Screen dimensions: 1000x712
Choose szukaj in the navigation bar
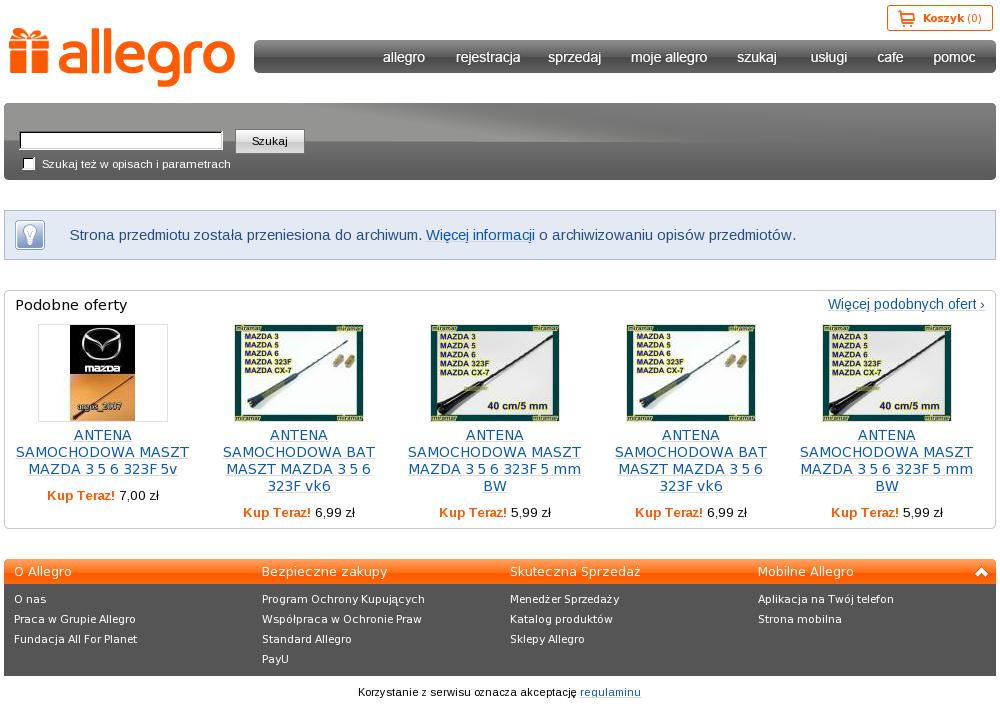(756, 57)
